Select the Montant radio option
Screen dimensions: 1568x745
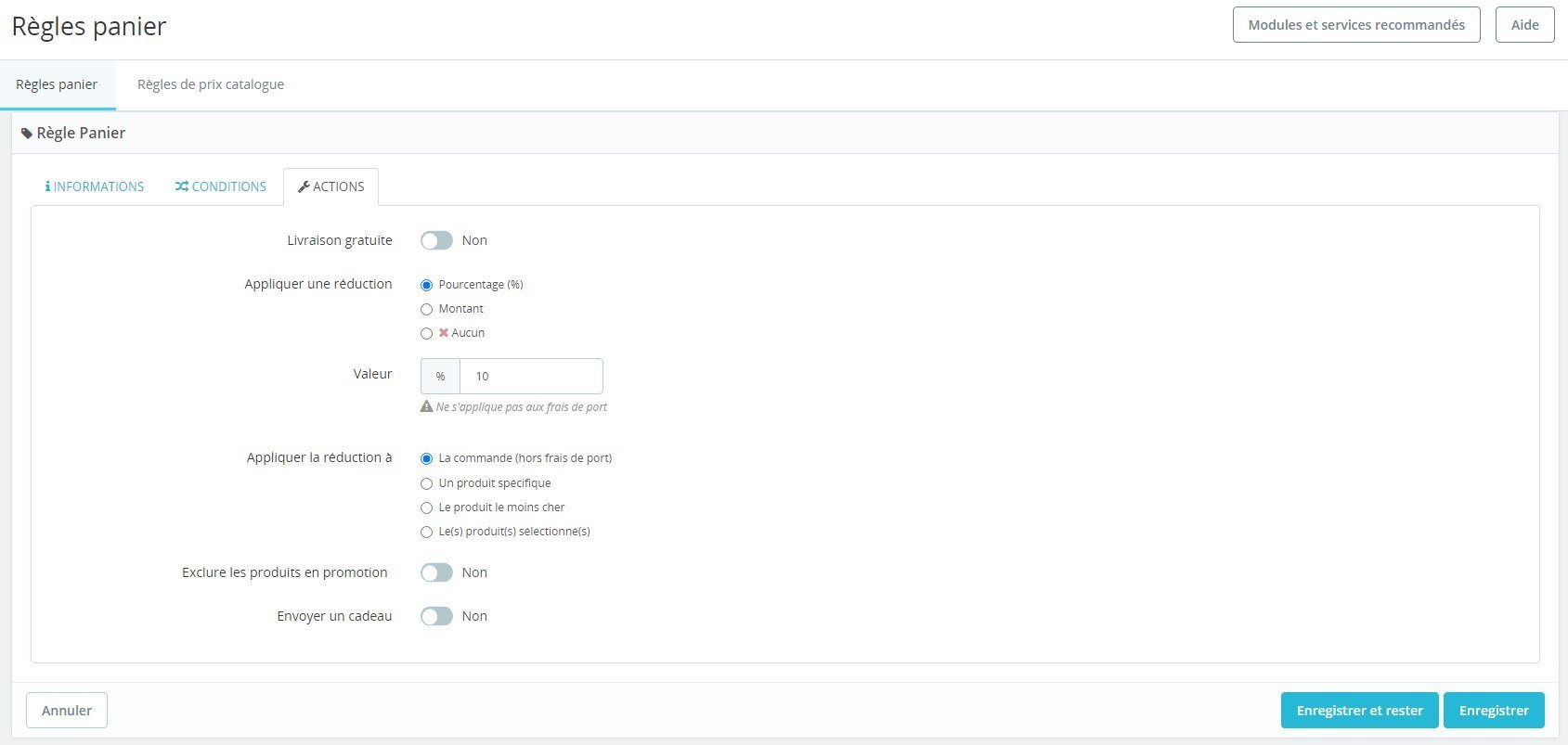(426, 309)
